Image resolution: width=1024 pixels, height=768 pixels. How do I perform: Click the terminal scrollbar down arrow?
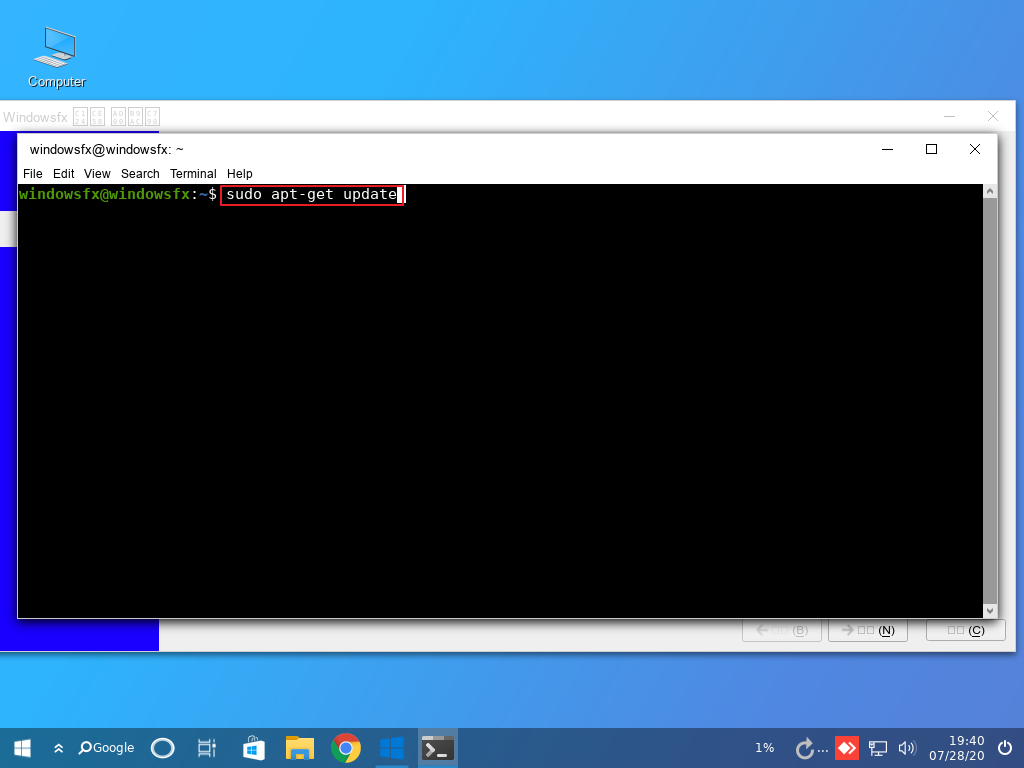coord(990,611)
